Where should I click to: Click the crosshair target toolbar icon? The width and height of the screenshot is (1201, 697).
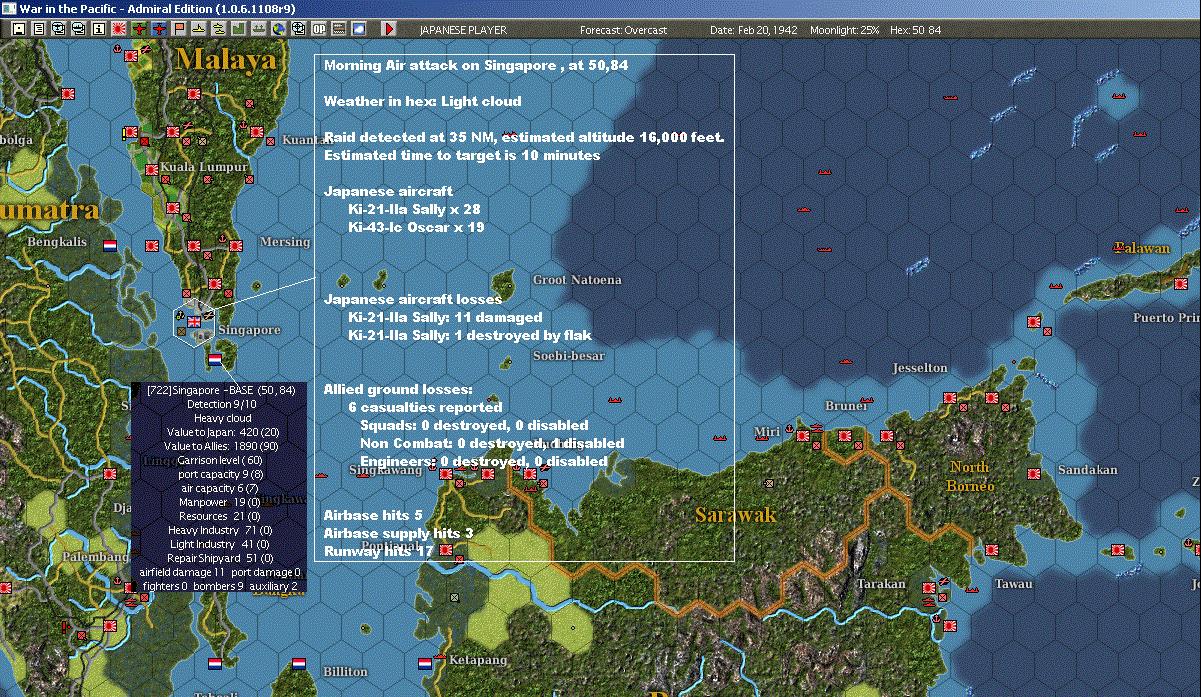coord(298,29)
